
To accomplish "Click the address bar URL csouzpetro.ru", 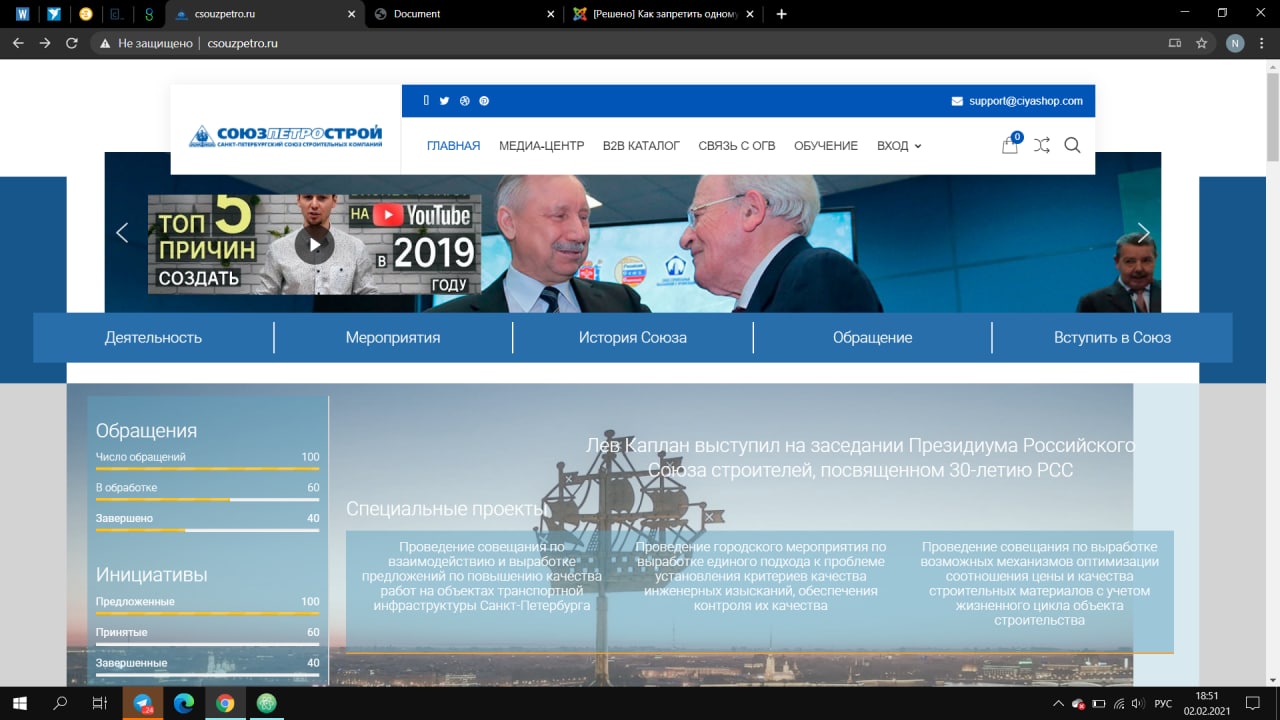I will (x=242, y=44).
